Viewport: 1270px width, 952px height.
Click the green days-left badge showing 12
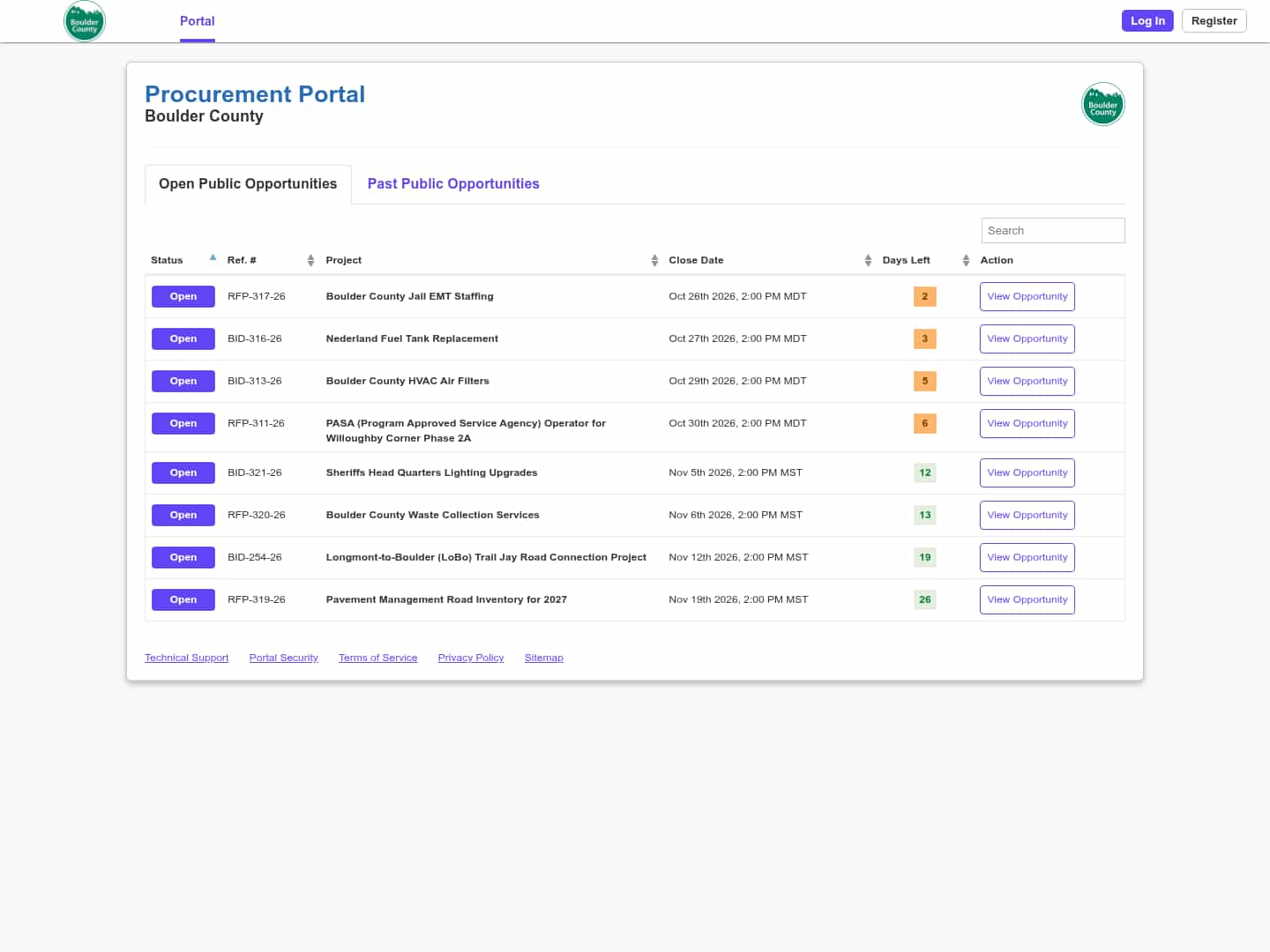pyautogui.click(x=925, y=472)
